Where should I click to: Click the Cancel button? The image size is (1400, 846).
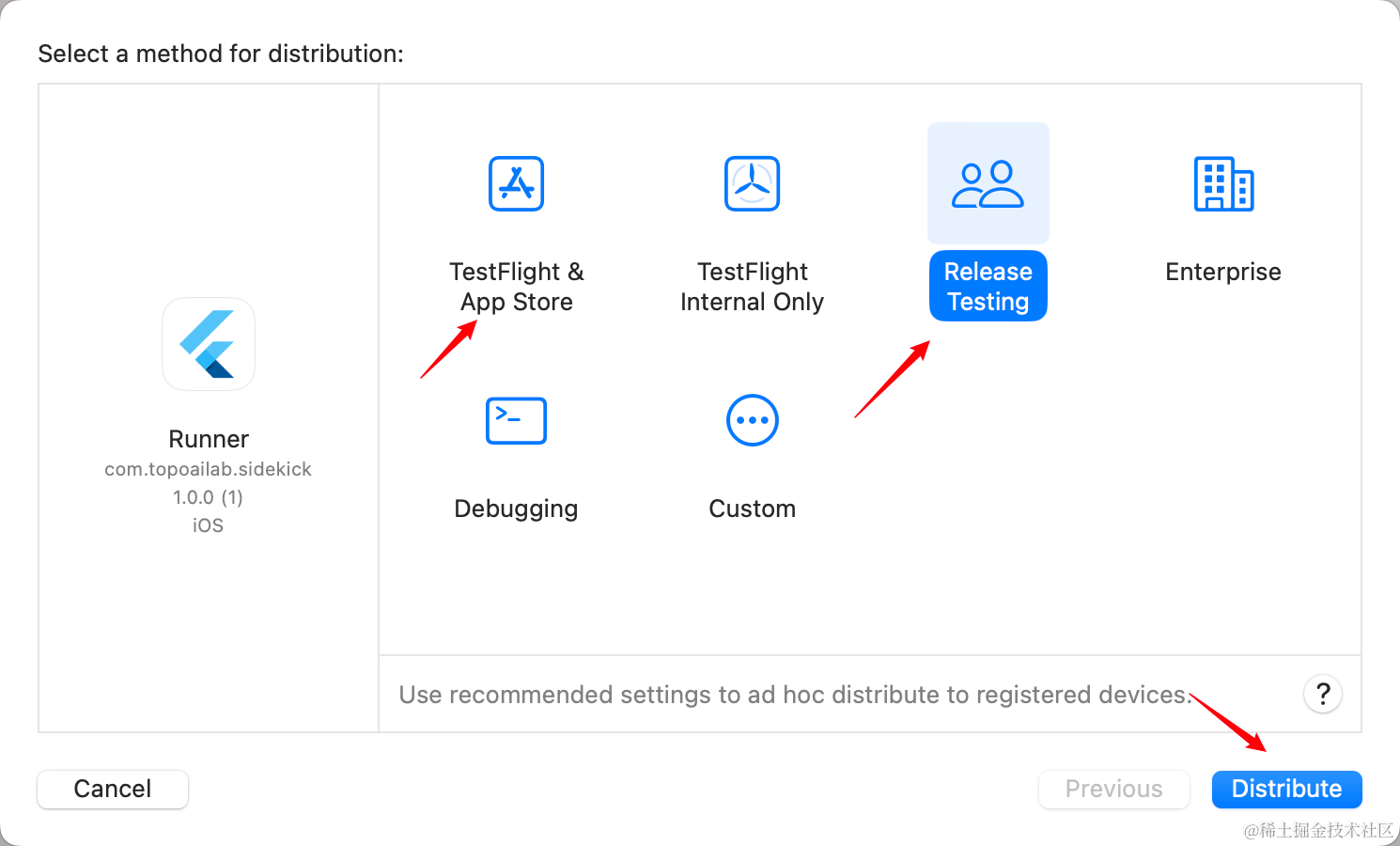click(x=113, y=789)
